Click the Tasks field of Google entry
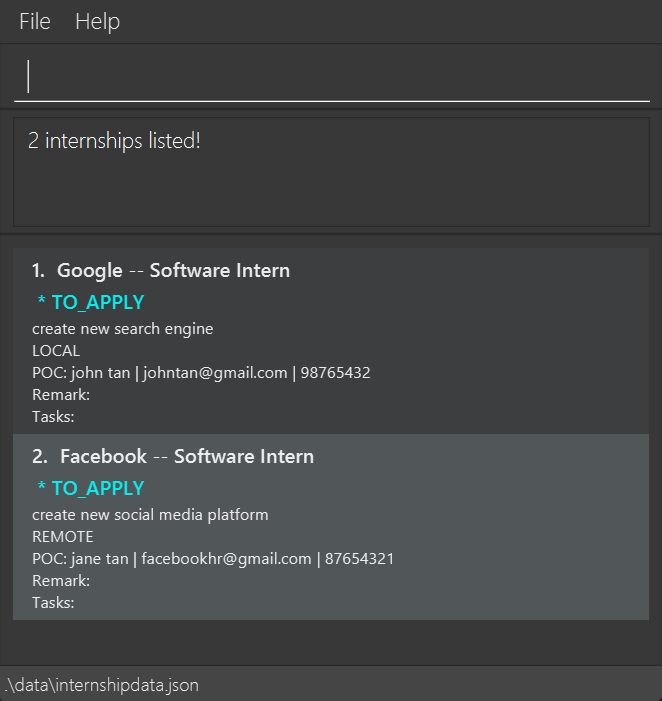 coord(53,417)
